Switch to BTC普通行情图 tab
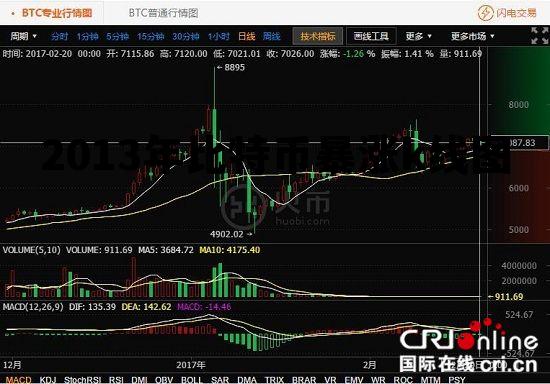This screenshot has width=550, height=384. [x=163, y=13]
